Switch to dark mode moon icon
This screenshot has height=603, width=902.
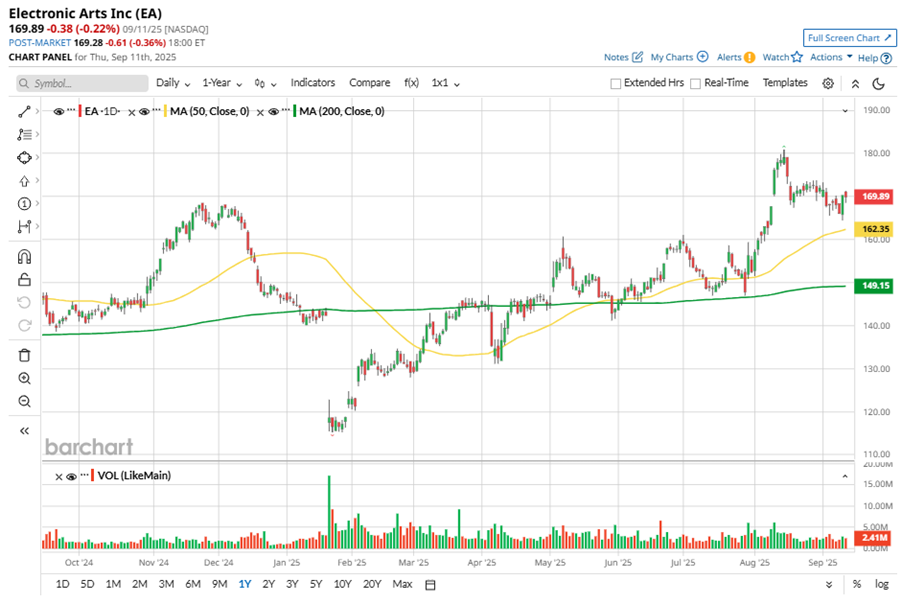878,84
